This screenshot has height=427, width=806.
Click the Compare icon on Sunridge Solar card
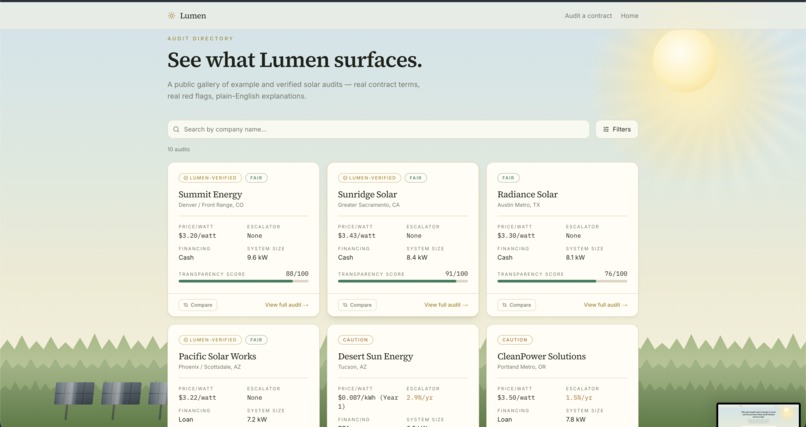click(x=345, y=305)
